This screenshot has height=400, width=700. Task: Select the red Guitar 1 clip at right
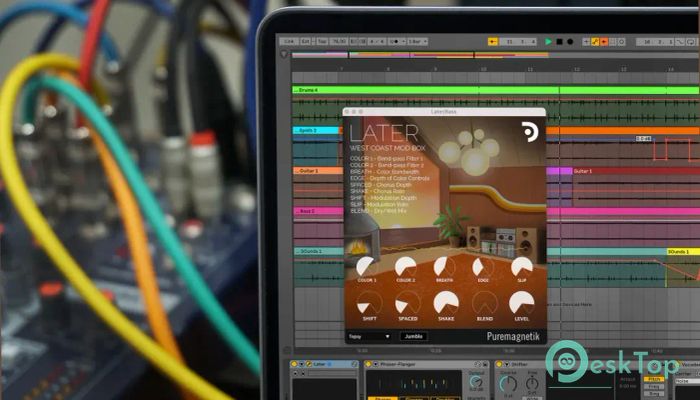click(x=636, y=171)
